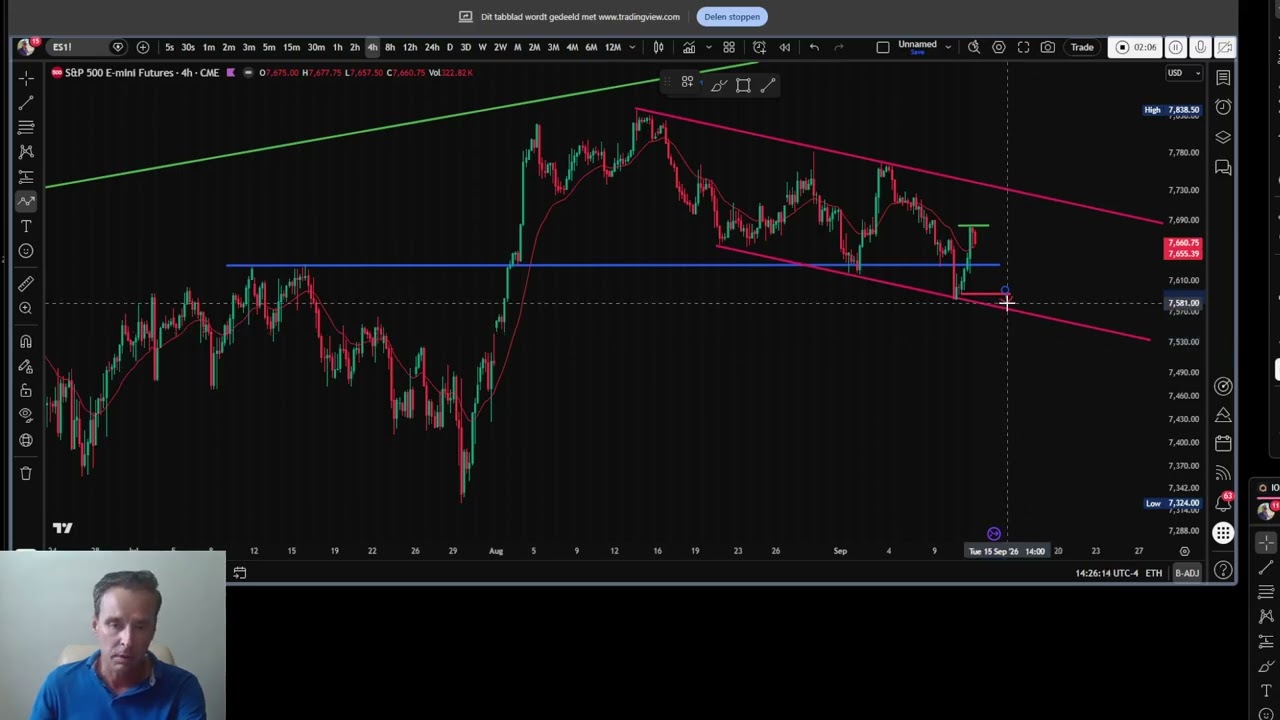Screen dimensions: 1280x720
Task: Toggle lock all drawings
Action: pyautogui.click(x=26, y=391)
